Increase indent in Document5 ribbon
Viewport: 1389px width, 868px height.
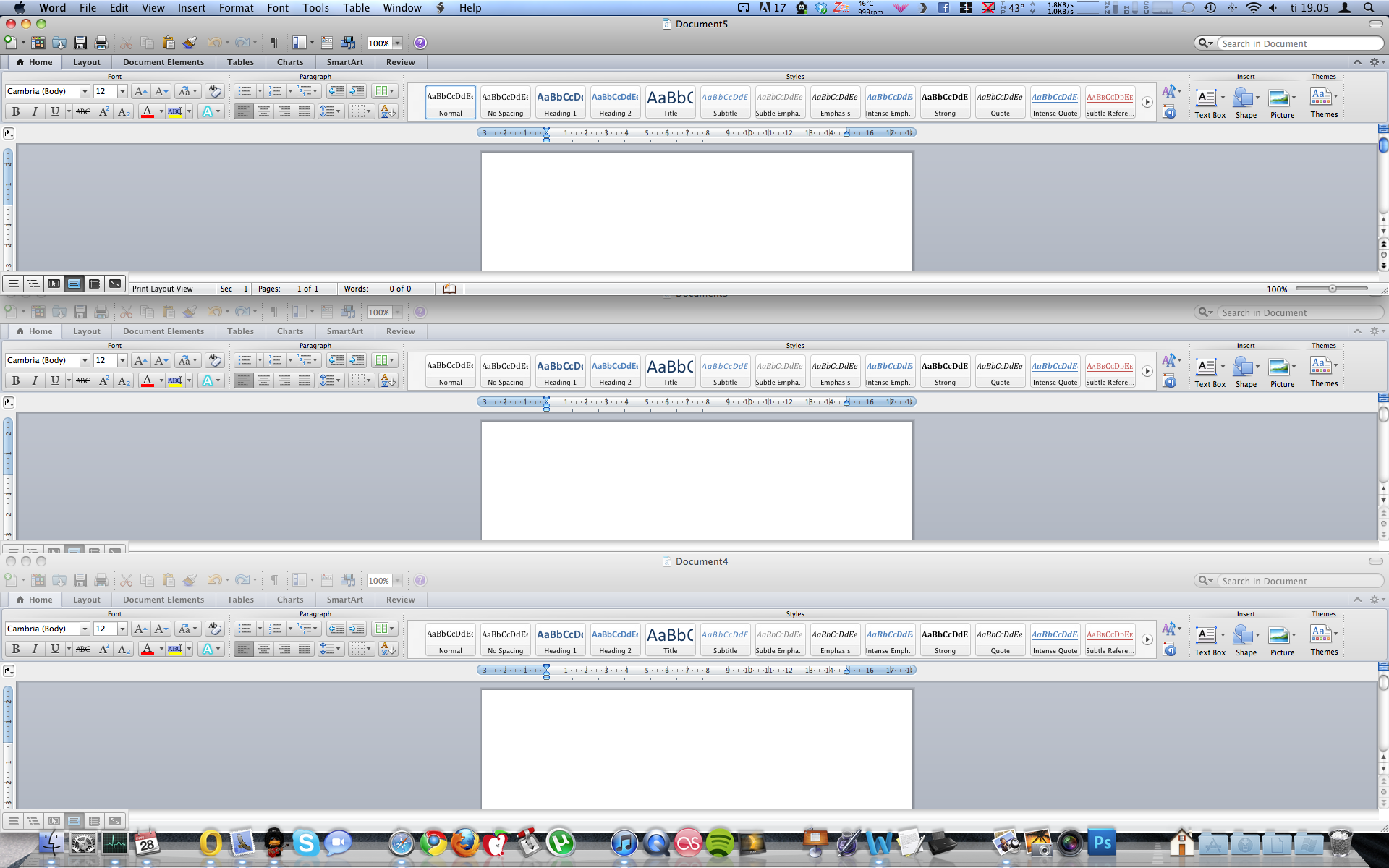pyautogui.click(x=357, y=91)
